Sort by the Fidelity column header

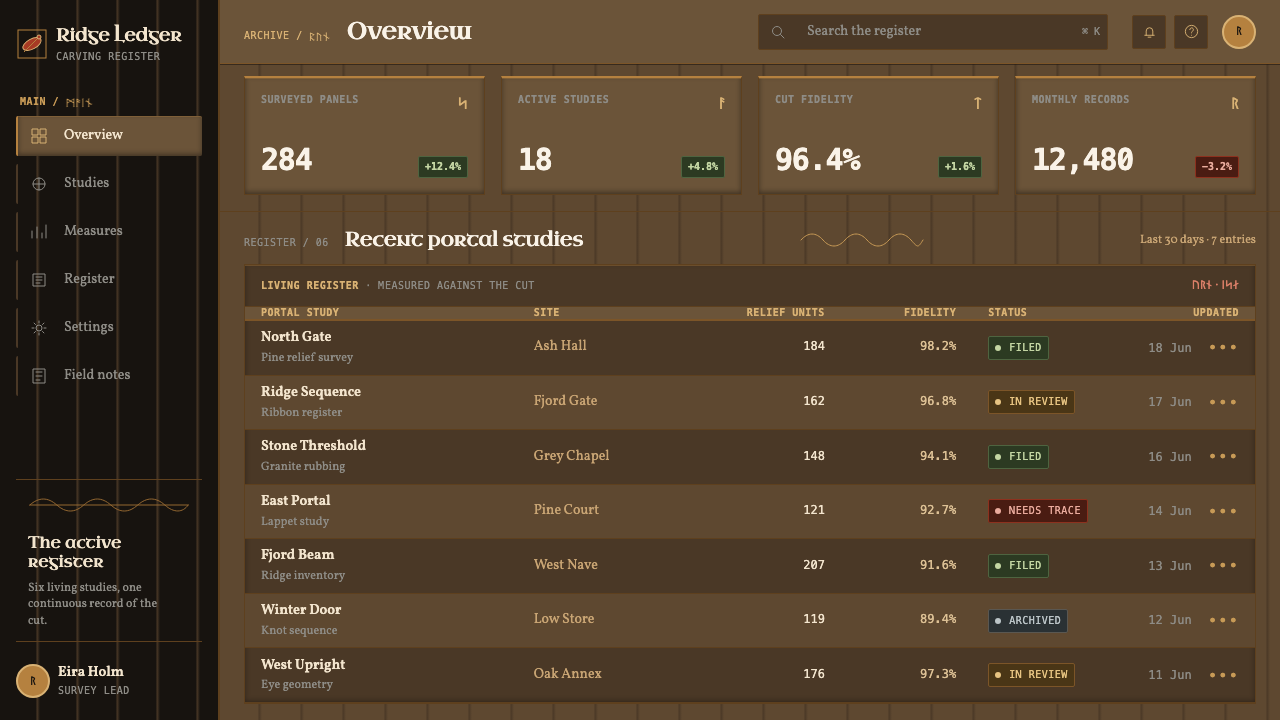point(930,313)
